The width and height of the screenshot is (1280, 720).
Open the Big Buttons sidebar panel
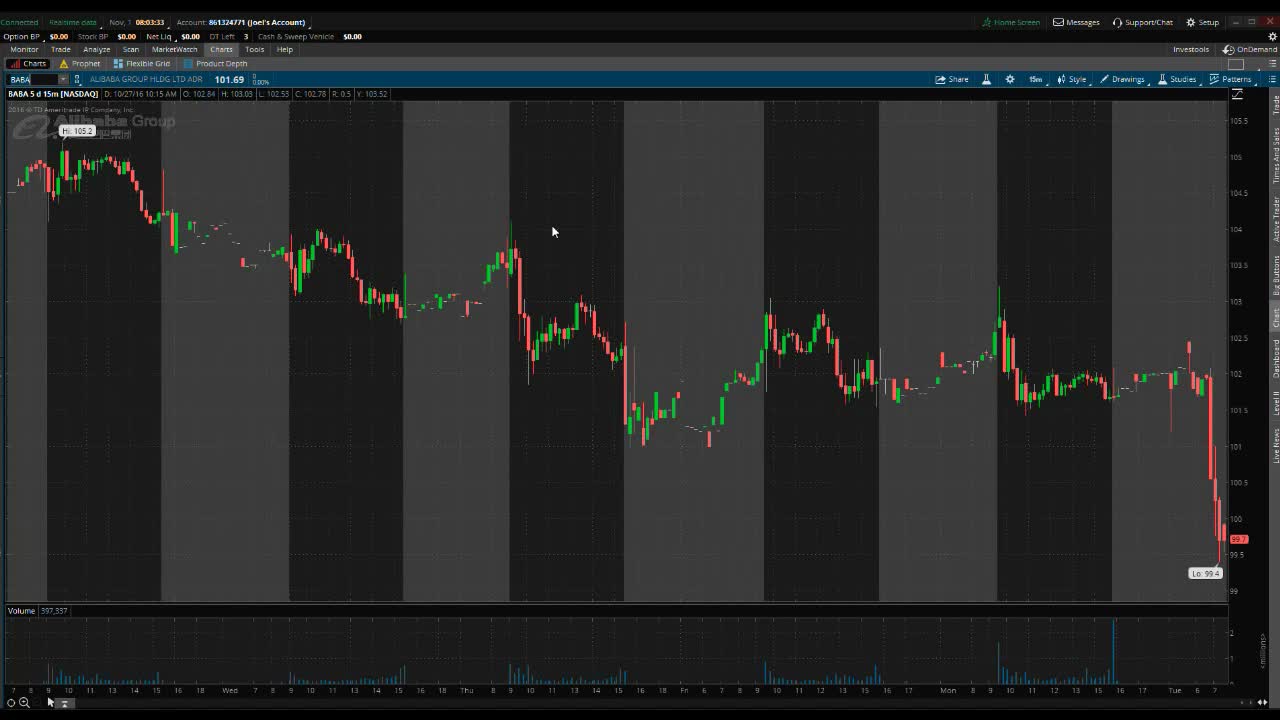point(1275,275)
